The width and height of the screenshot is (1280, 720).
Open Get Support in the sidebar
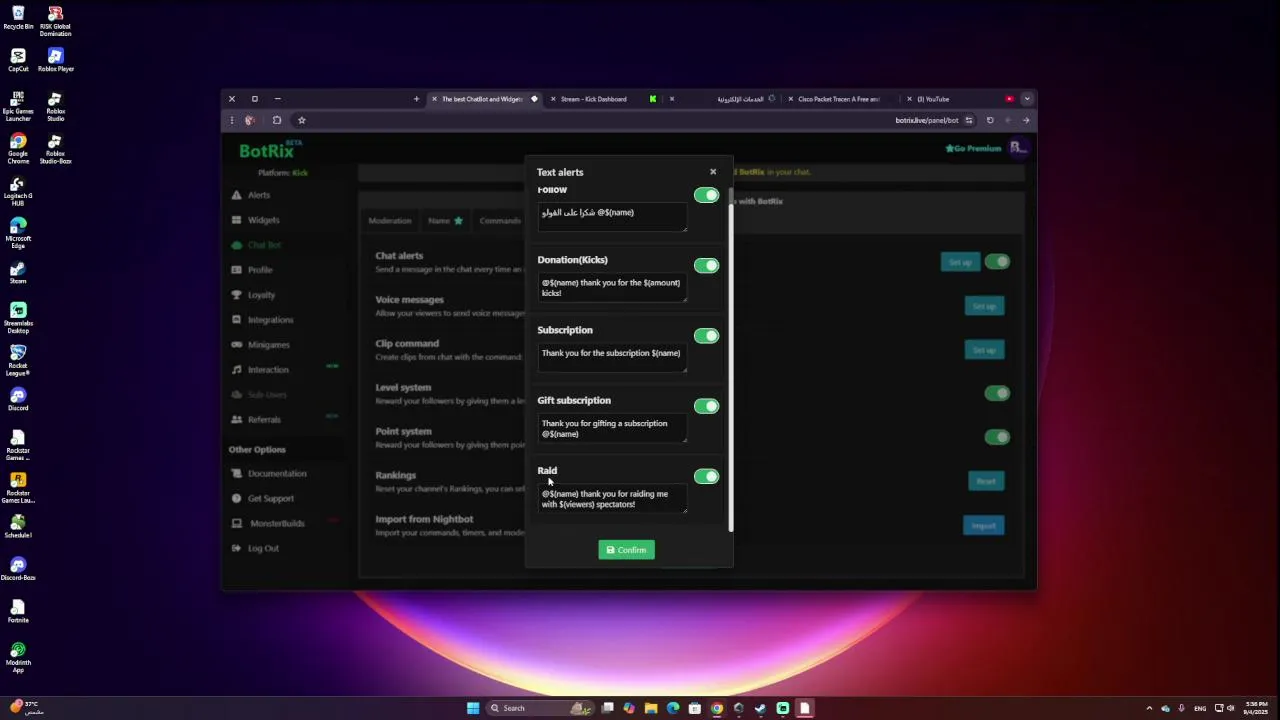point(263,498)
